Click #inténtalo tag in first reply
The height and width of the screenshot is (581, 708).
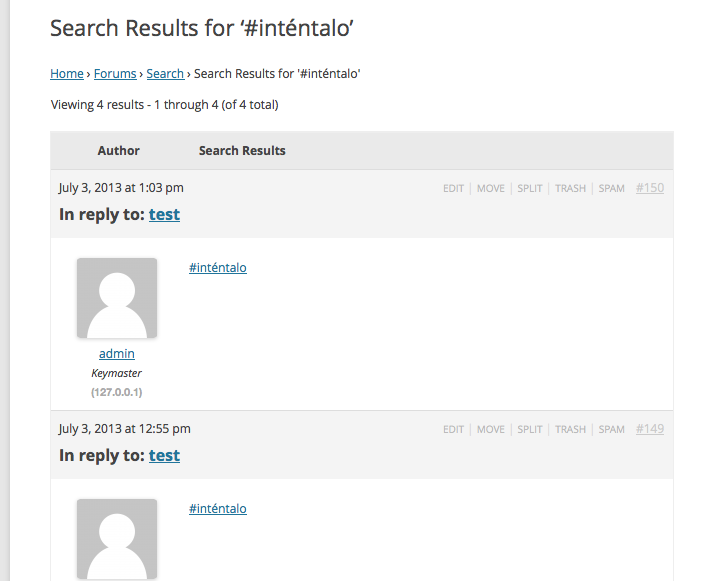coord(217,268)
